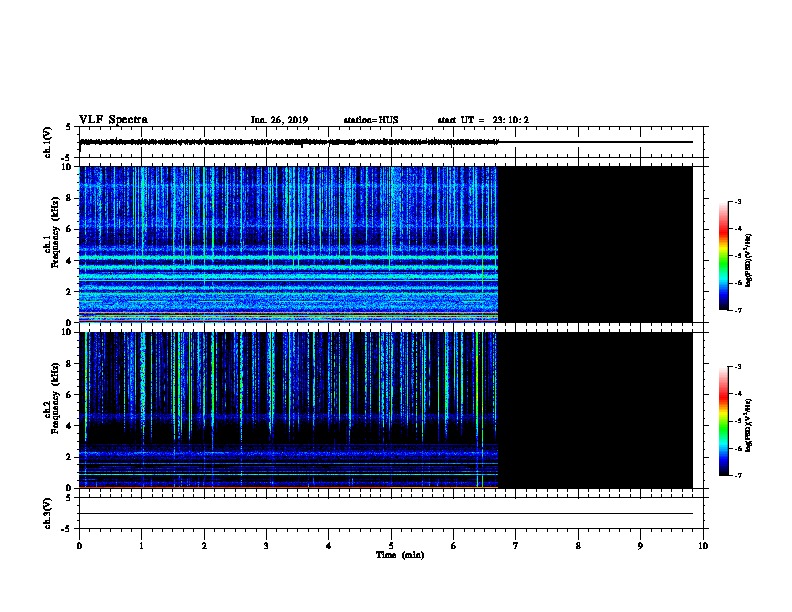Select the date text "Jan. 26, 2019"
792x612 pixels.
(x=279, y=120)
